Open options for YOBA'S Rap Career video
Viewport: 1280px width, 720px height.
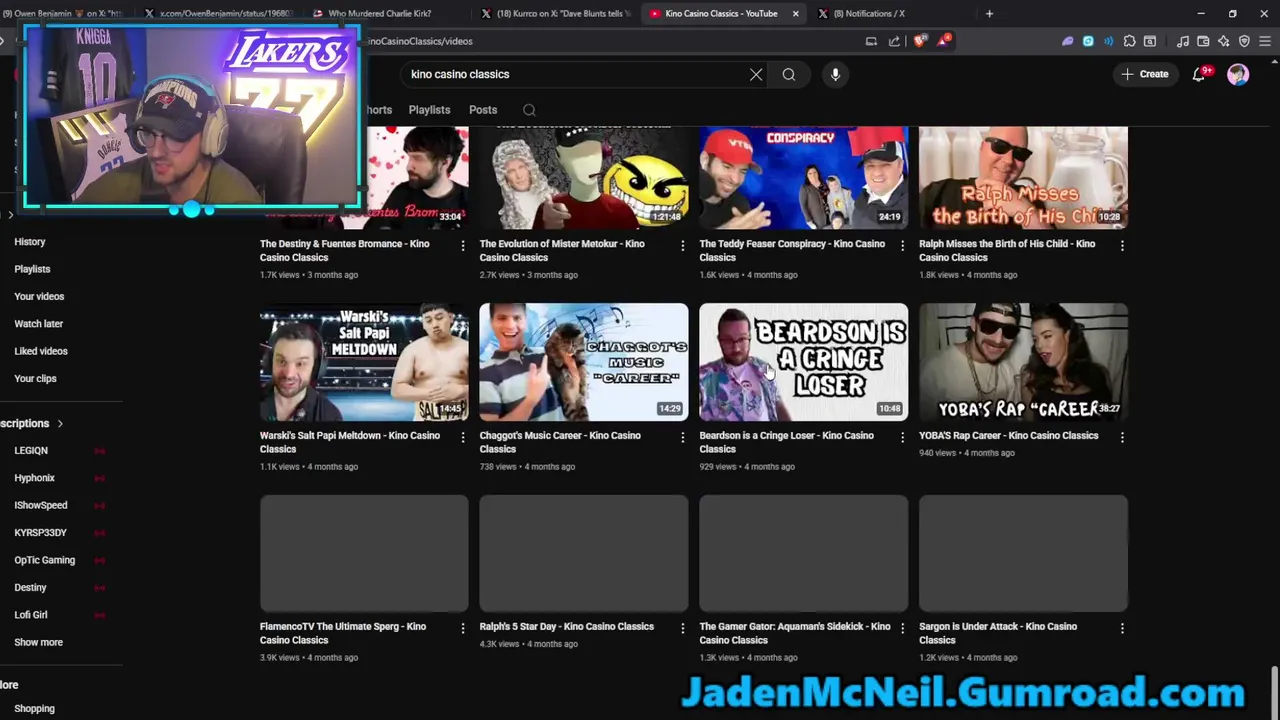pos(1122,437)
